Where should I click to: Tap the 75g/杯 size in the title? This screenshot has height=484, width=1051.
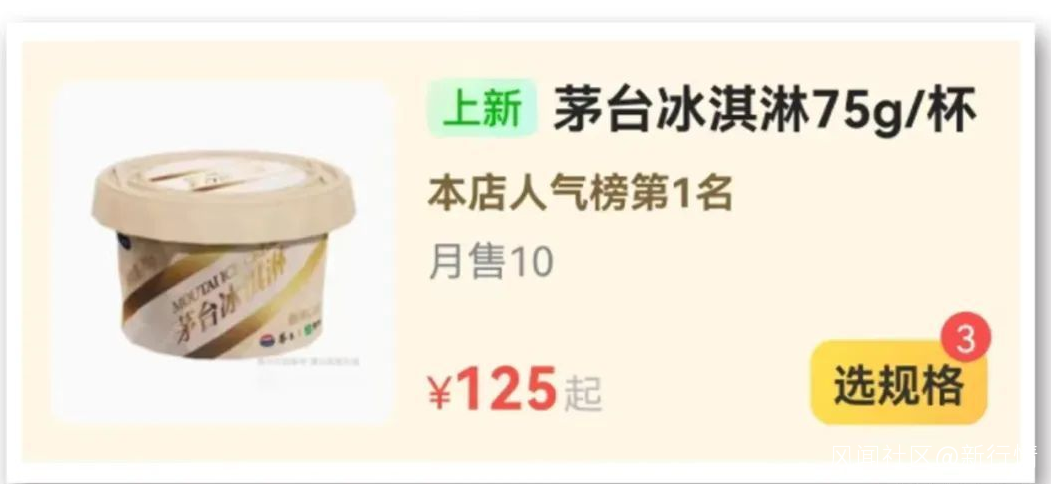(x=893, y=111)
